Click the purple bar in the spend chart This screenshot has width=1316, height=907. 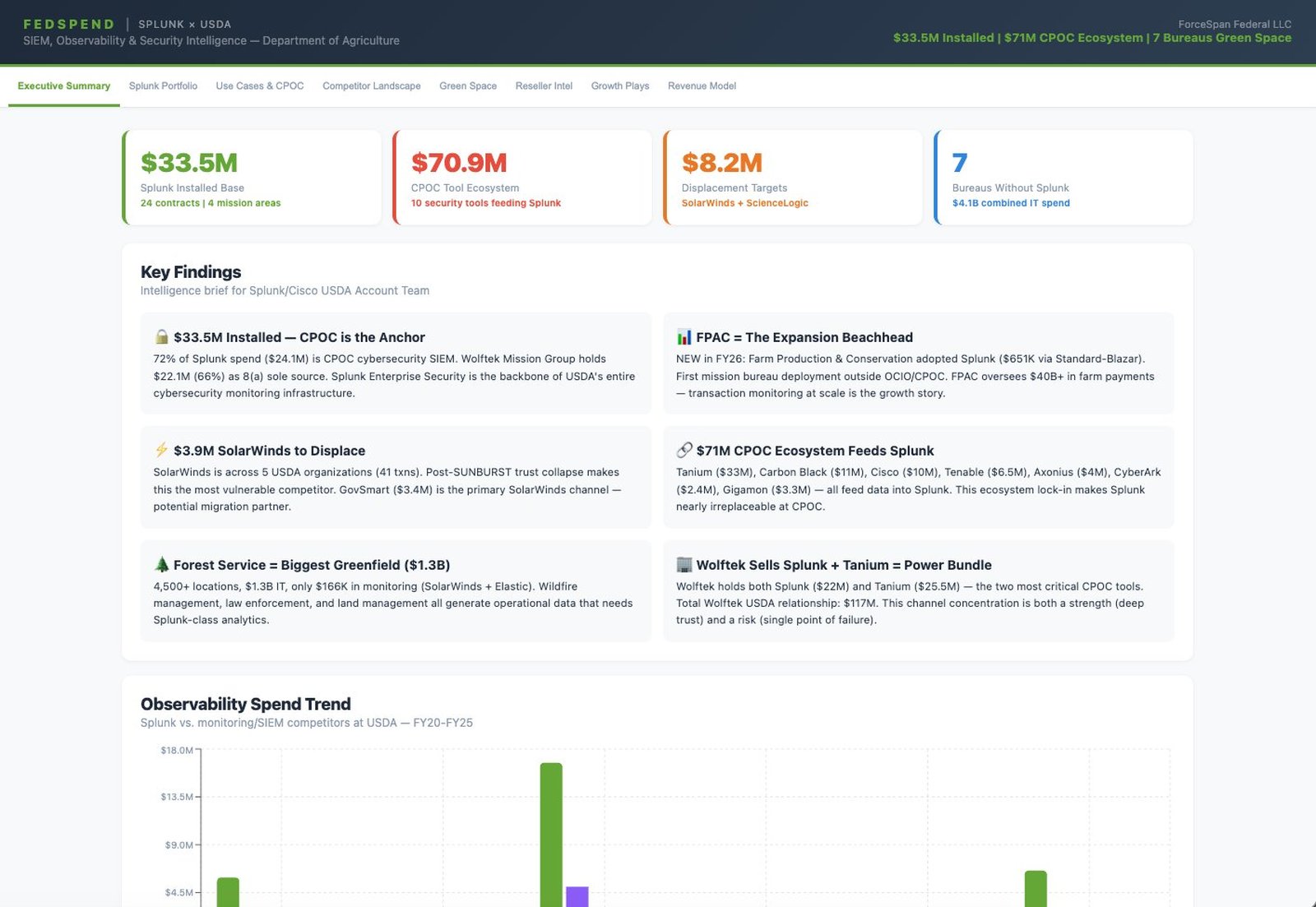(577, 896)
